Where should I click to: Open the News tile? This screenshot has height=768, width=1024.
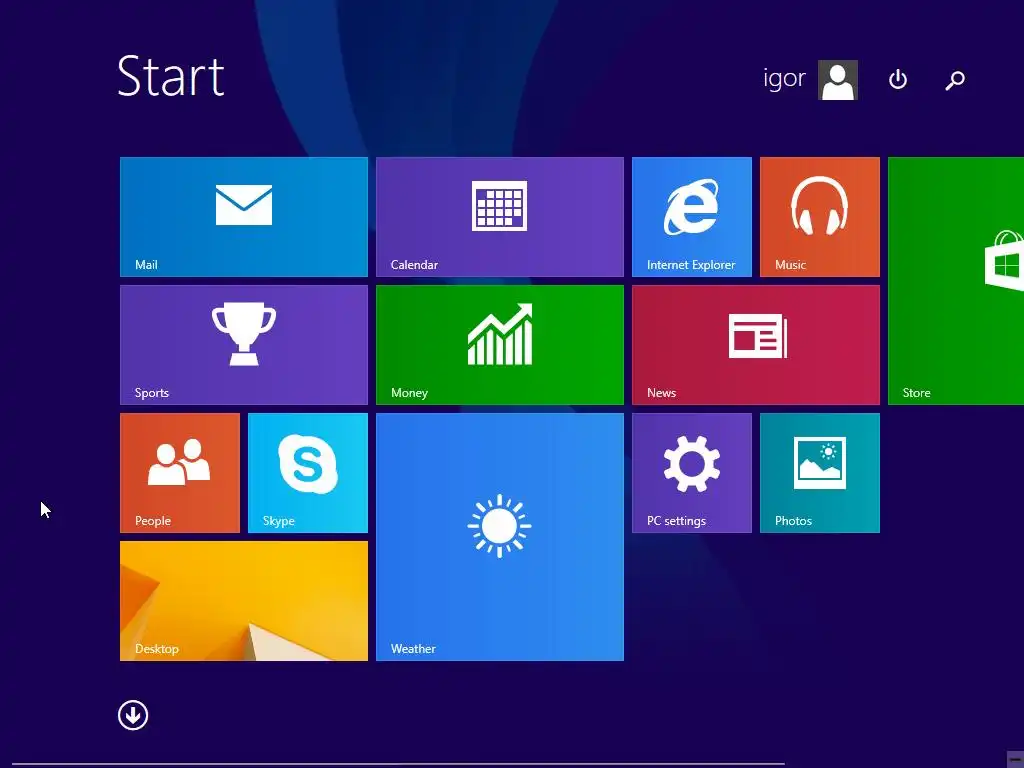(x=756, y=345)
